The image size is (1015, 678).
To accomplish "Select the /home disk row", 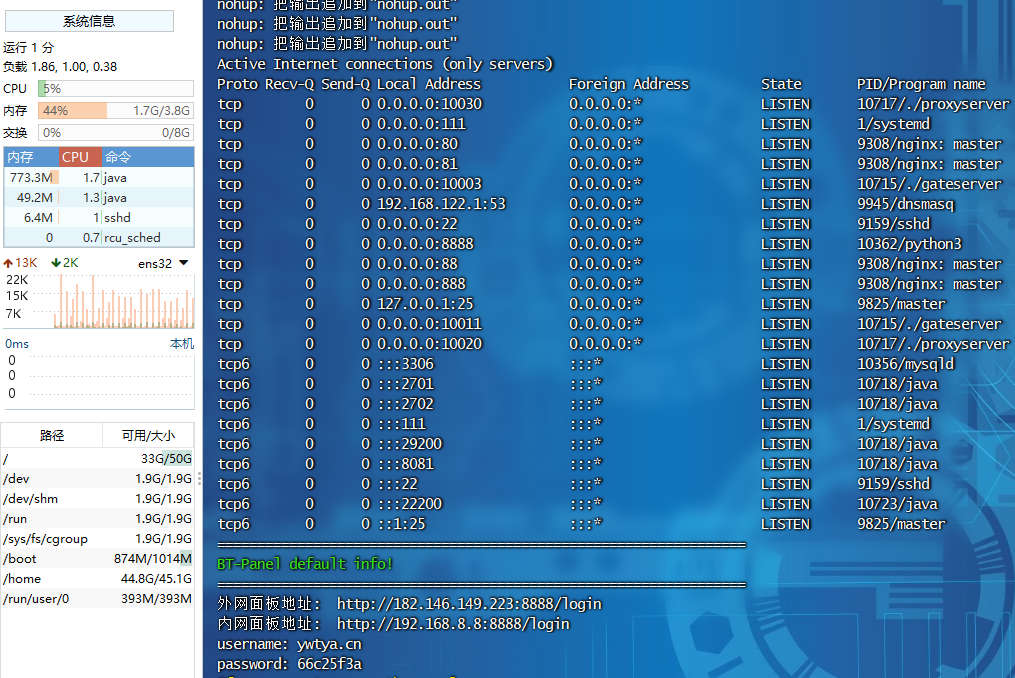I will (x=98, y=579).
